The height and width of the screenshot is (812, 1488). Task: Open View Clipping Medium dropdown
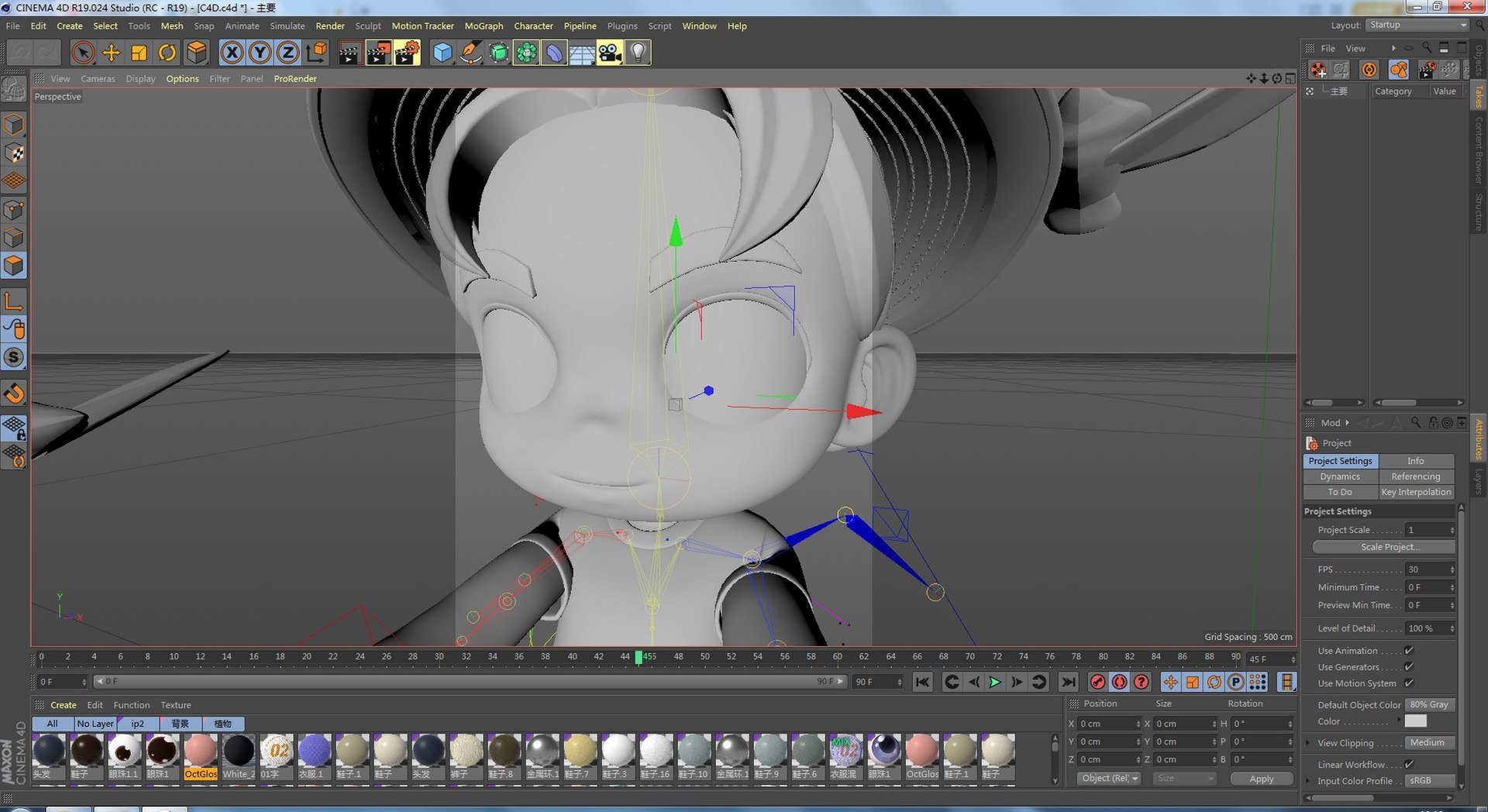coord(1431,743)
